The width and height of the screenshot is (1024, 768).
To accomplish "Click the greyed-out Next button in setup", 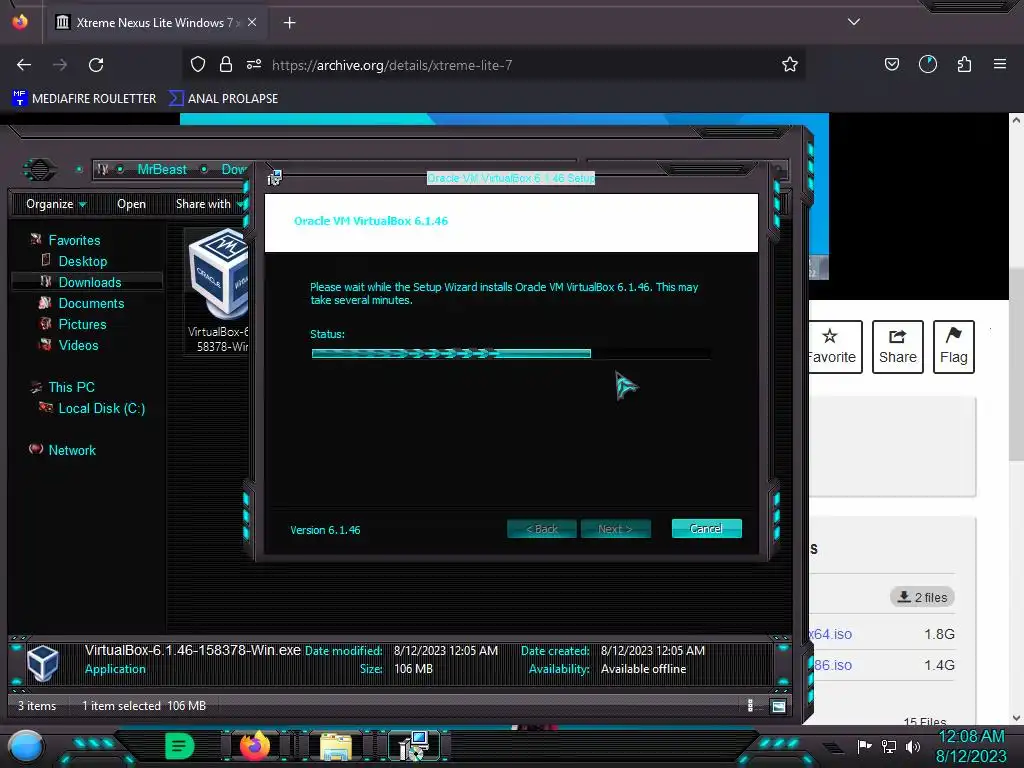I will pos(615,528).
